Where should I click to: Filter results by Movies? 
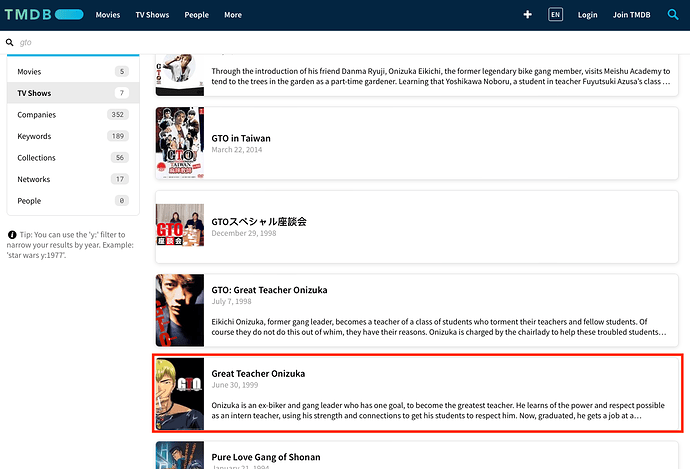(x=73, y=71)
